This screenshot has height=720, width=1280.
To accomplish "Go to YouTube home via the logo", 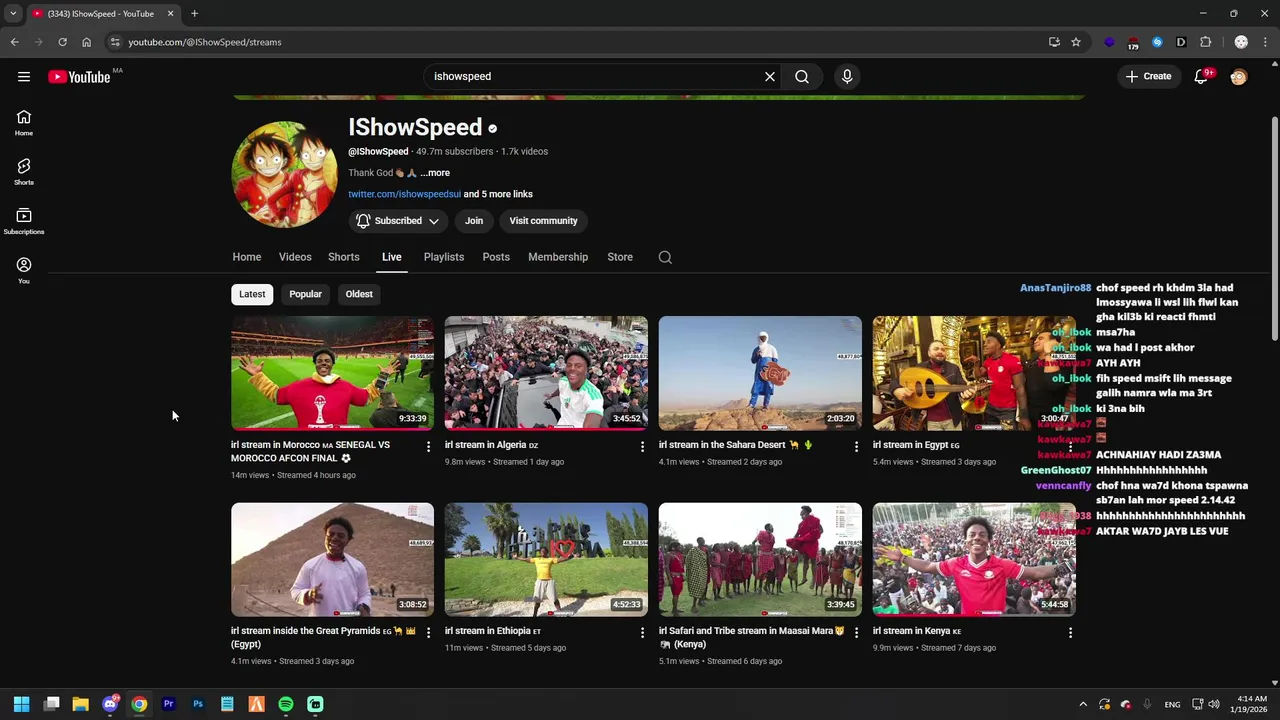I will click(x=79, y=77).
